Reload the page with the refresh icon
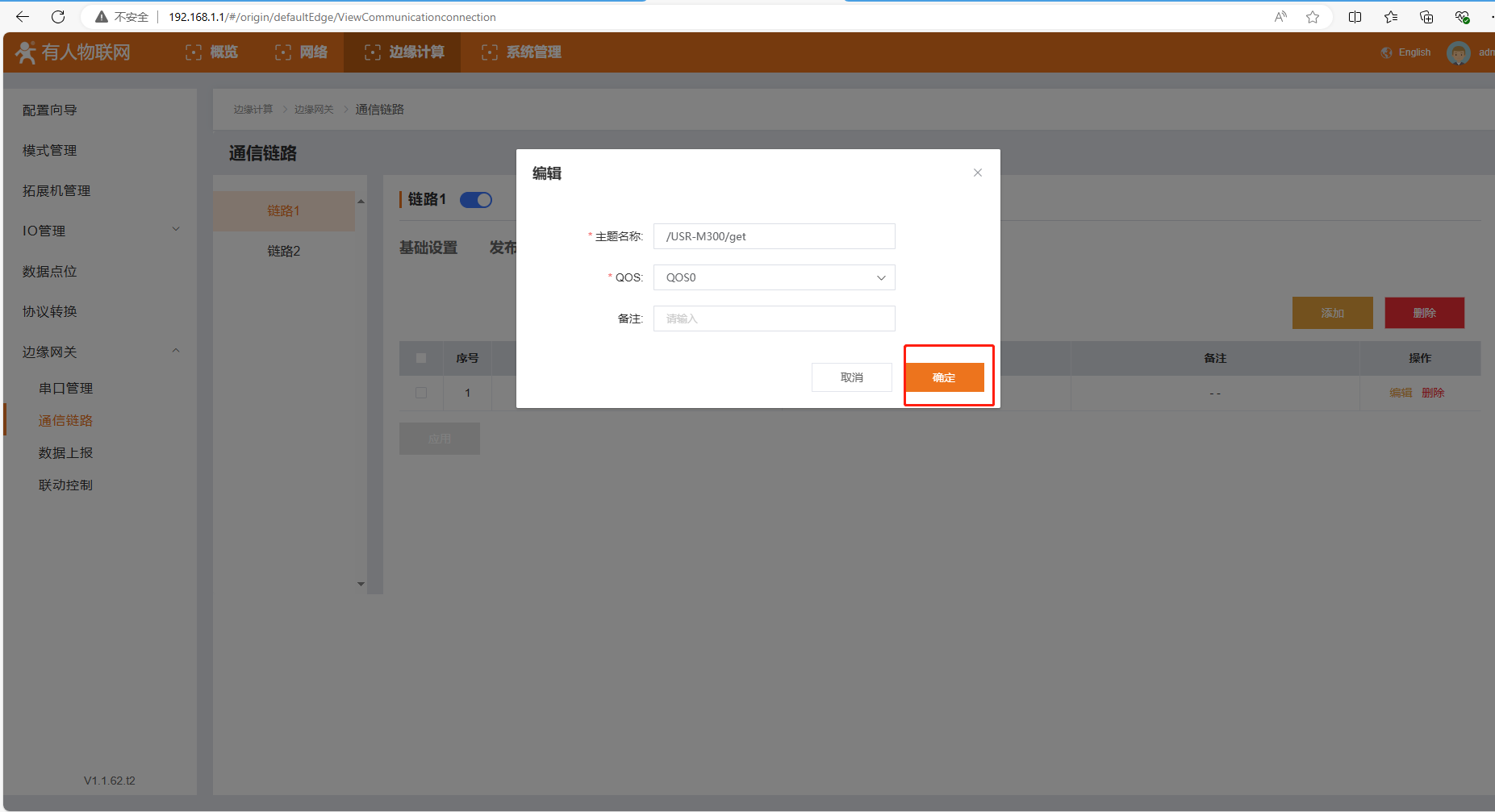 [58, 17]
